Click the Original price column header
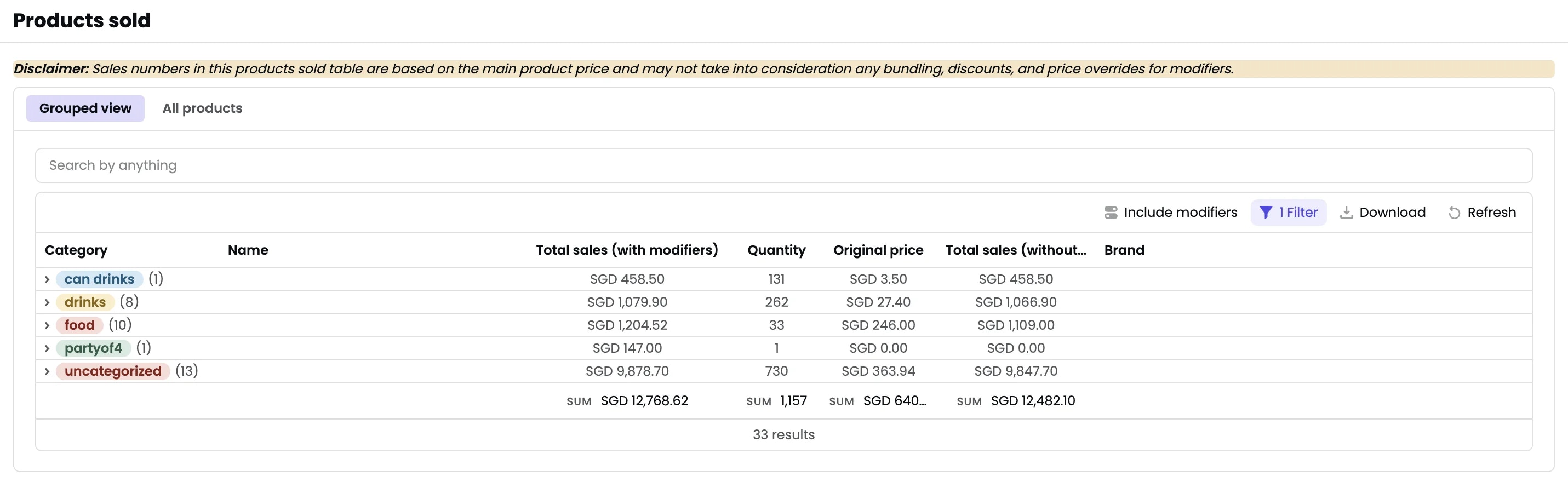The height and width of the screenshot is (482, 1568). point(878,250)
